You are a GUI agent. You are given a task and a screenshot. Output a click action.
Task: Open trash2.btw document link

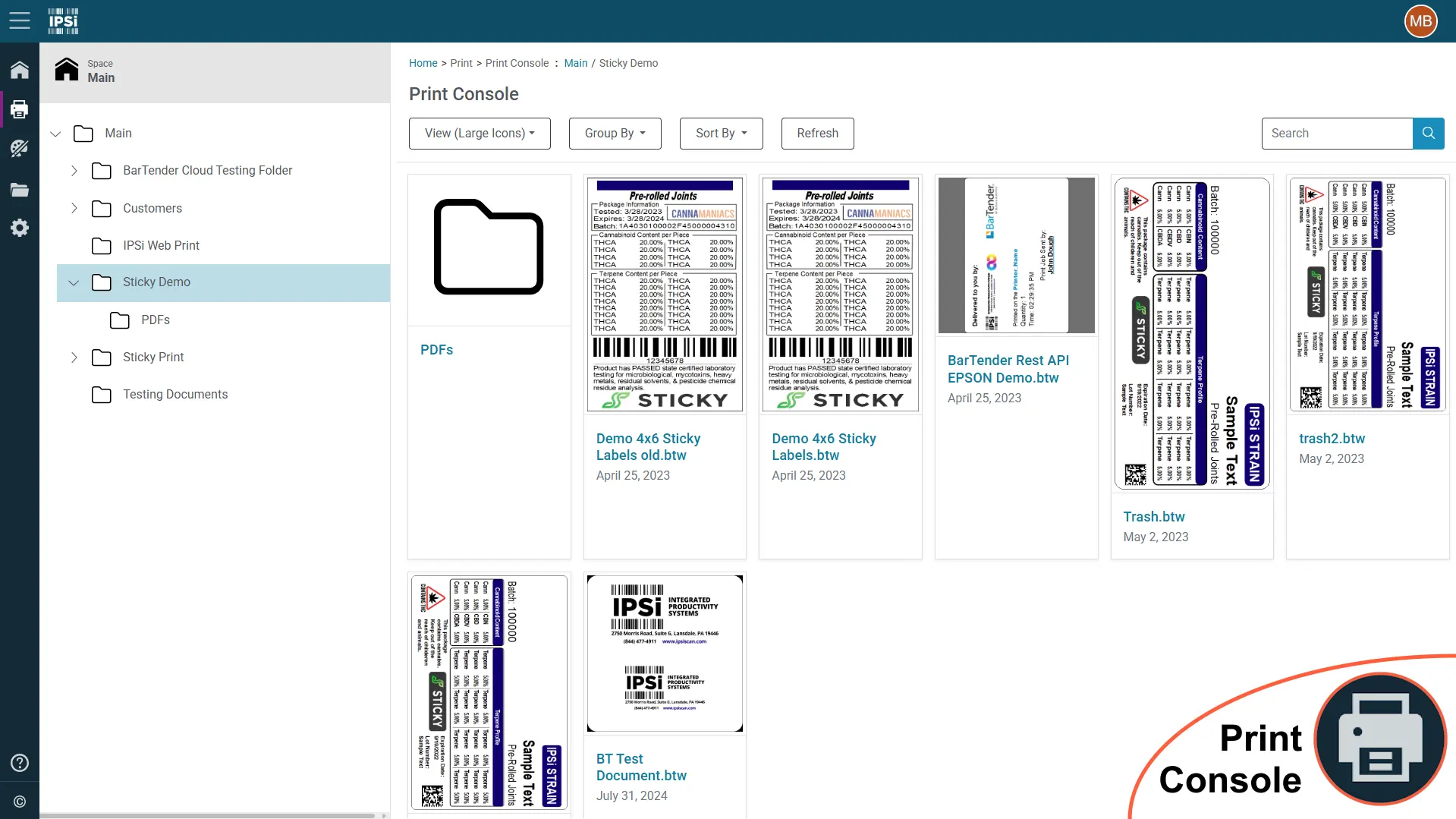point(1332,439)
